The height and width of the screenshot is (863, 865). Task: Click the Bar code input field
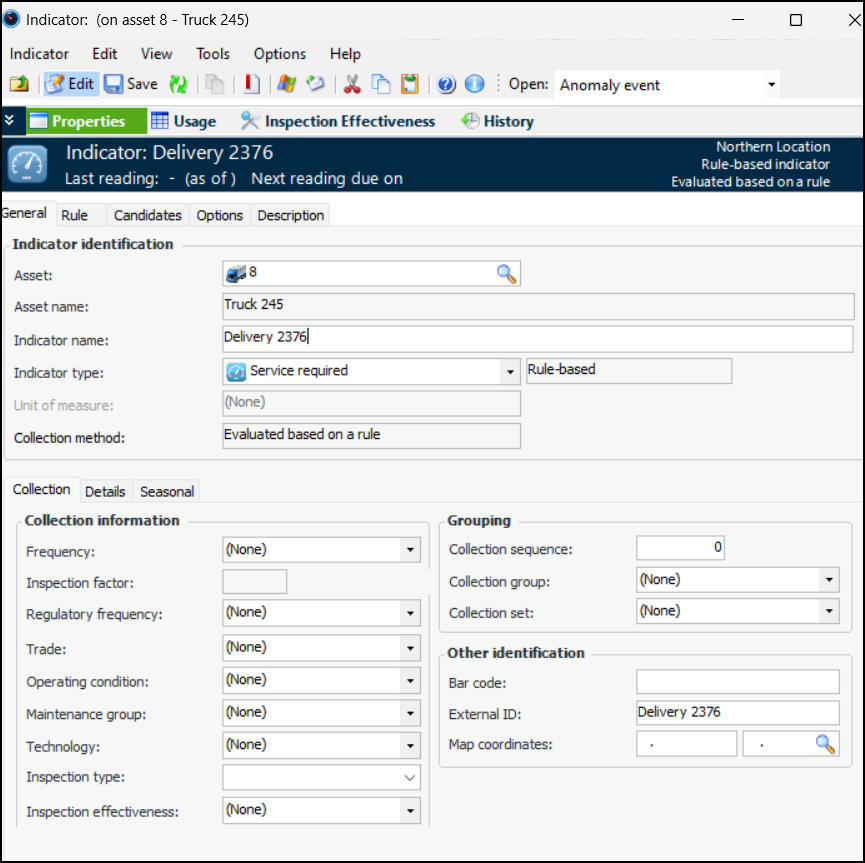(x=737, y=682)
